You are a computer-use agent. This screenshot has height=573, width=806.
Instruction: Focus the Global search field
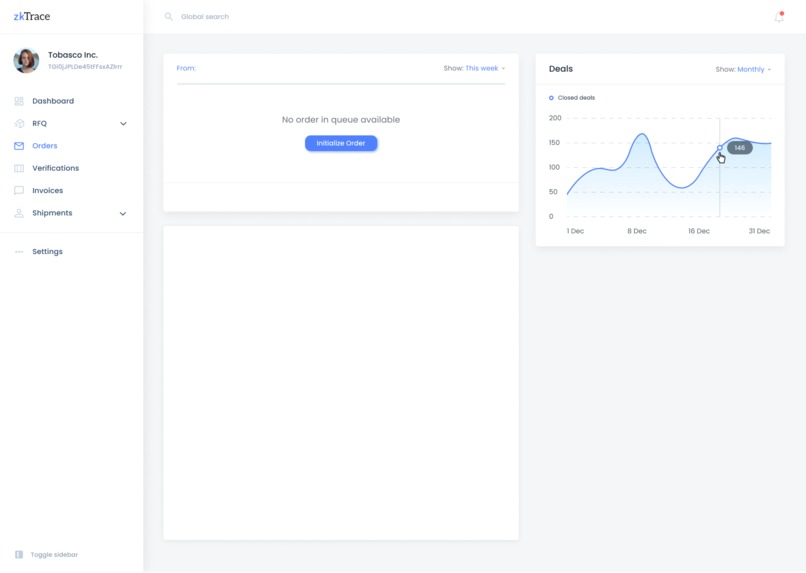click(205, 16)
